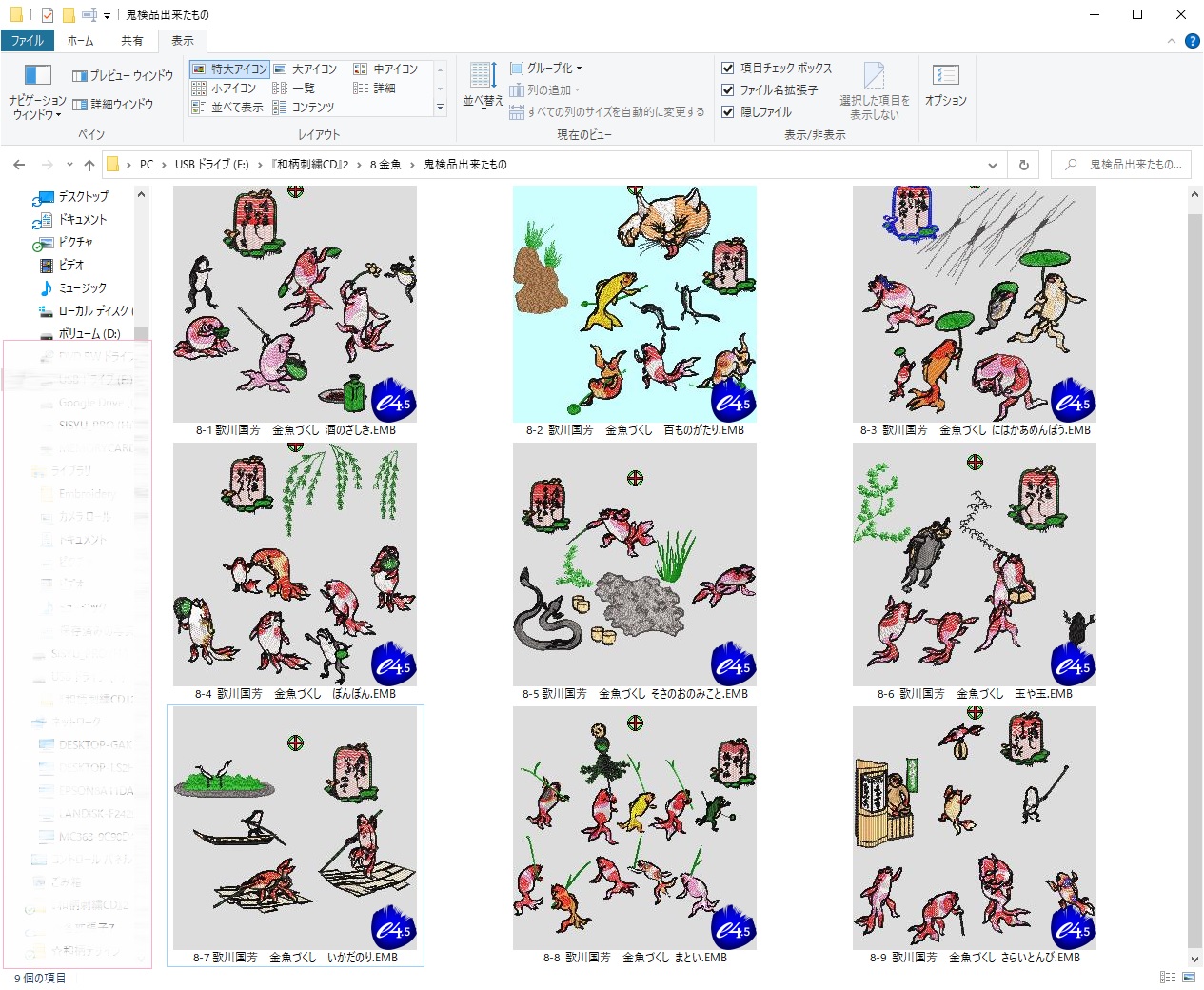Select thumbnail of 8-1 酒のざしき.EMB
This screenshot has height=990, width=1204.
[295, 304]
